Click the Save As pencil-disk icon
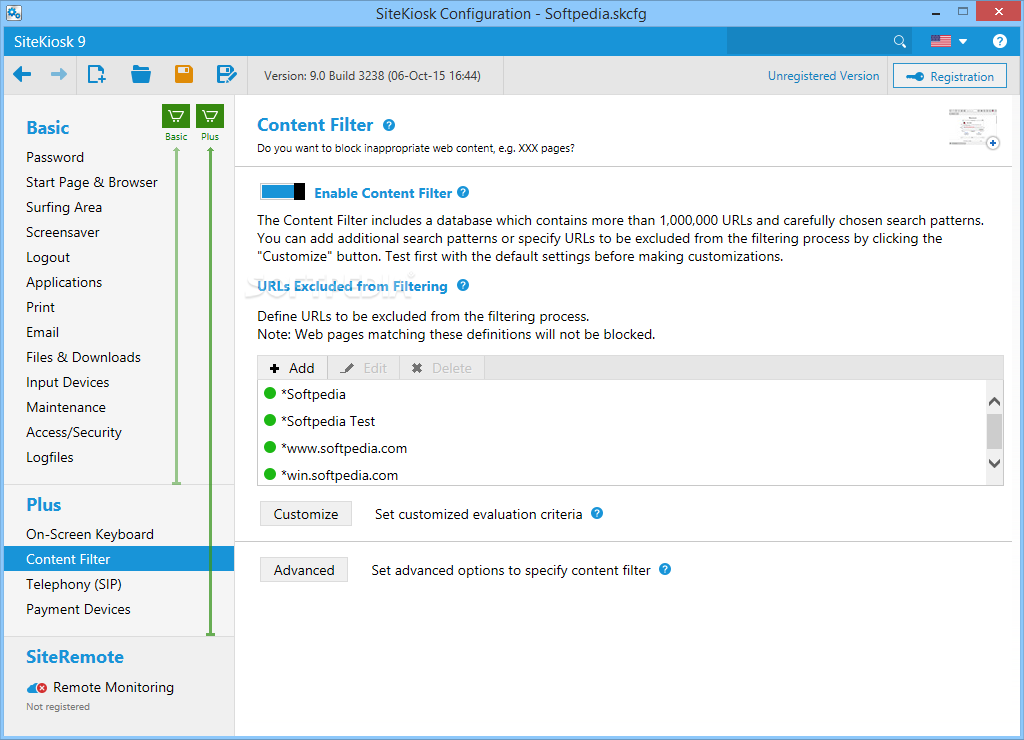This screenshot has width=1024, height=740. click(226, 74)
